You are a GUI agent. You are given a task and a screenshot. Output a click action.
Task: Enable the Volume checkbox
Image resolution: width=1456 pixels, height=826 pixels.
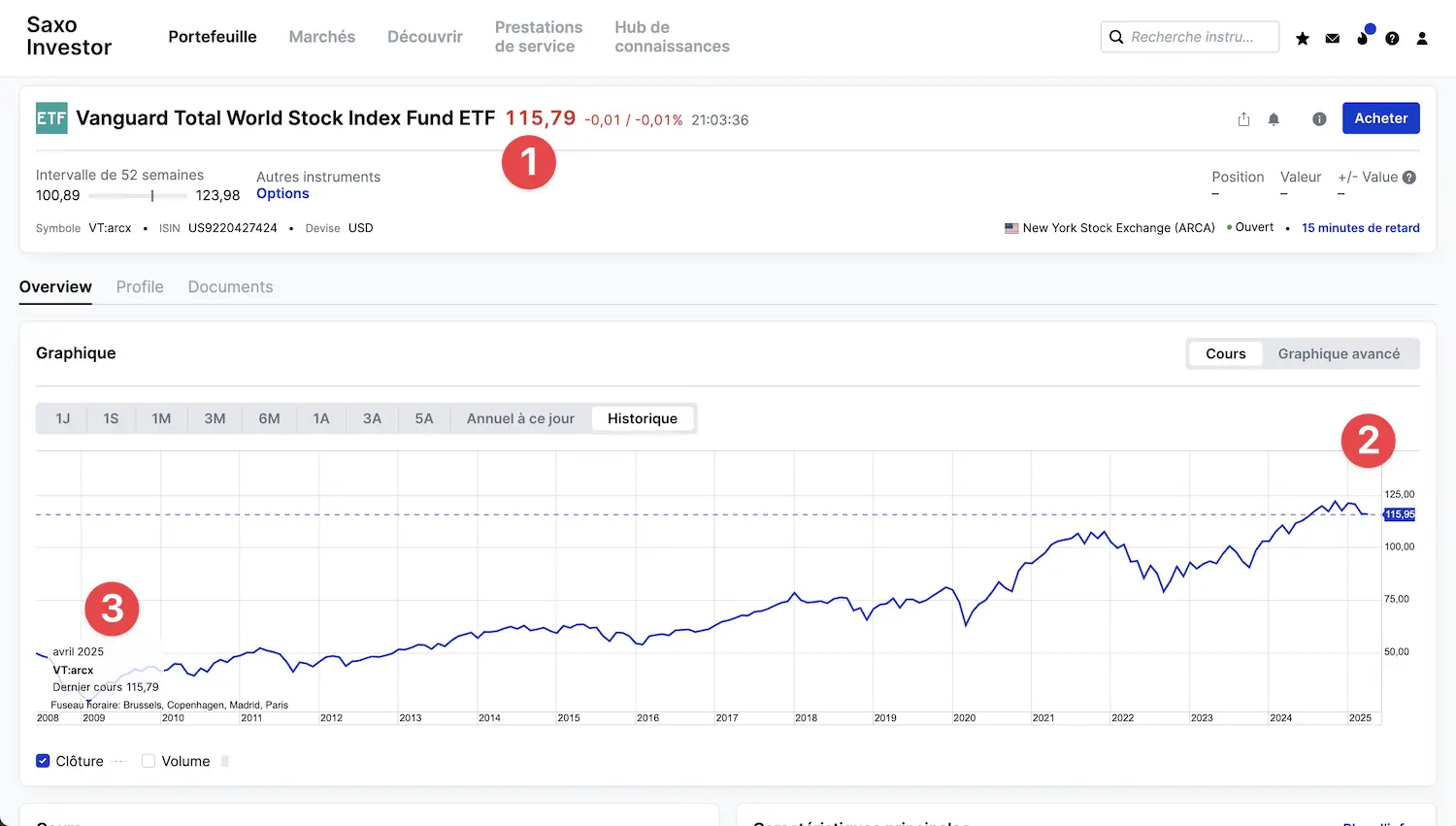pyautogui.click(x=149, y=761)
